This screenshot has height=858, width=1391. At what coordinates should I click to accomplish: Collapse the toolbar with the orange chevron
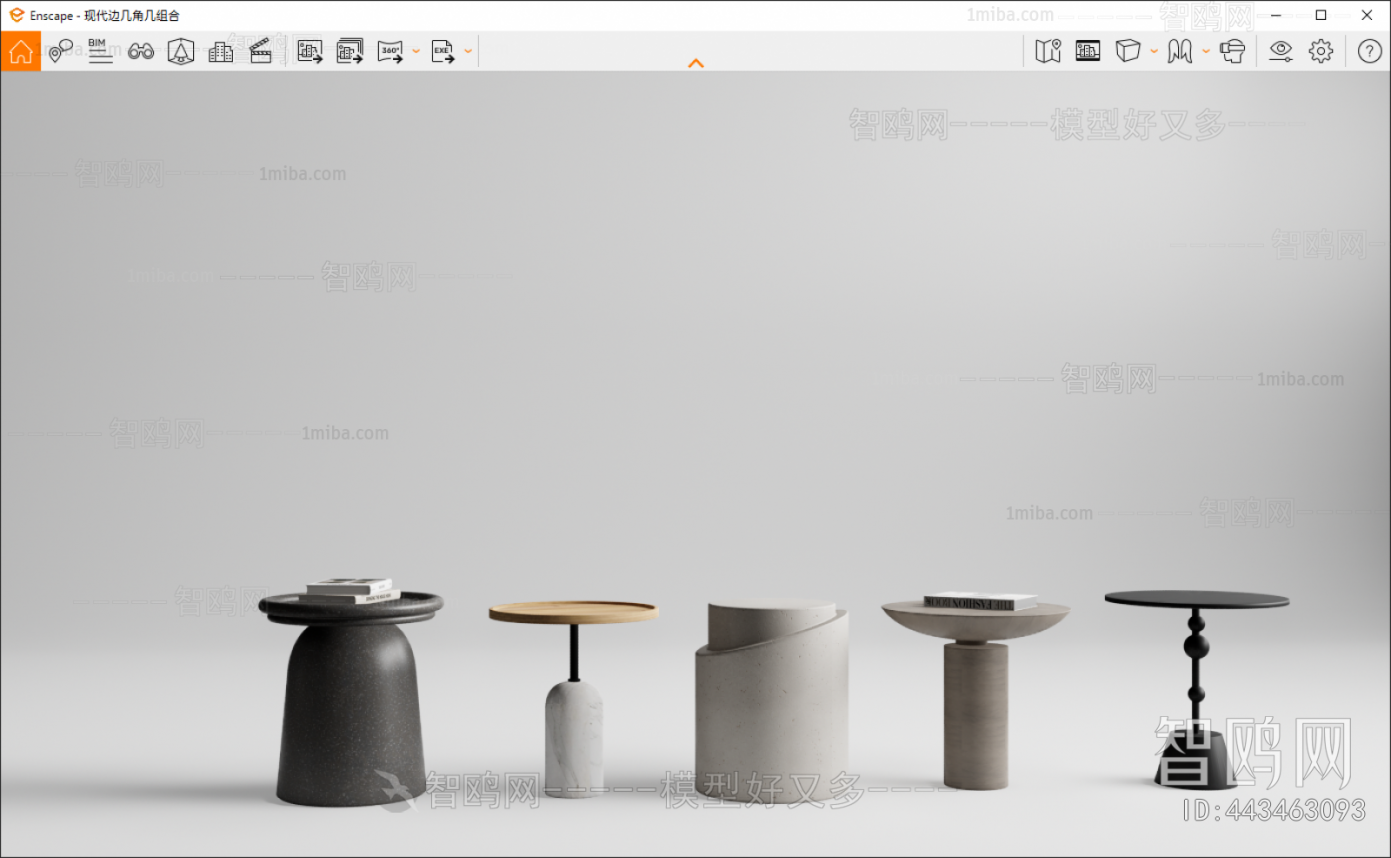point(696,63)
